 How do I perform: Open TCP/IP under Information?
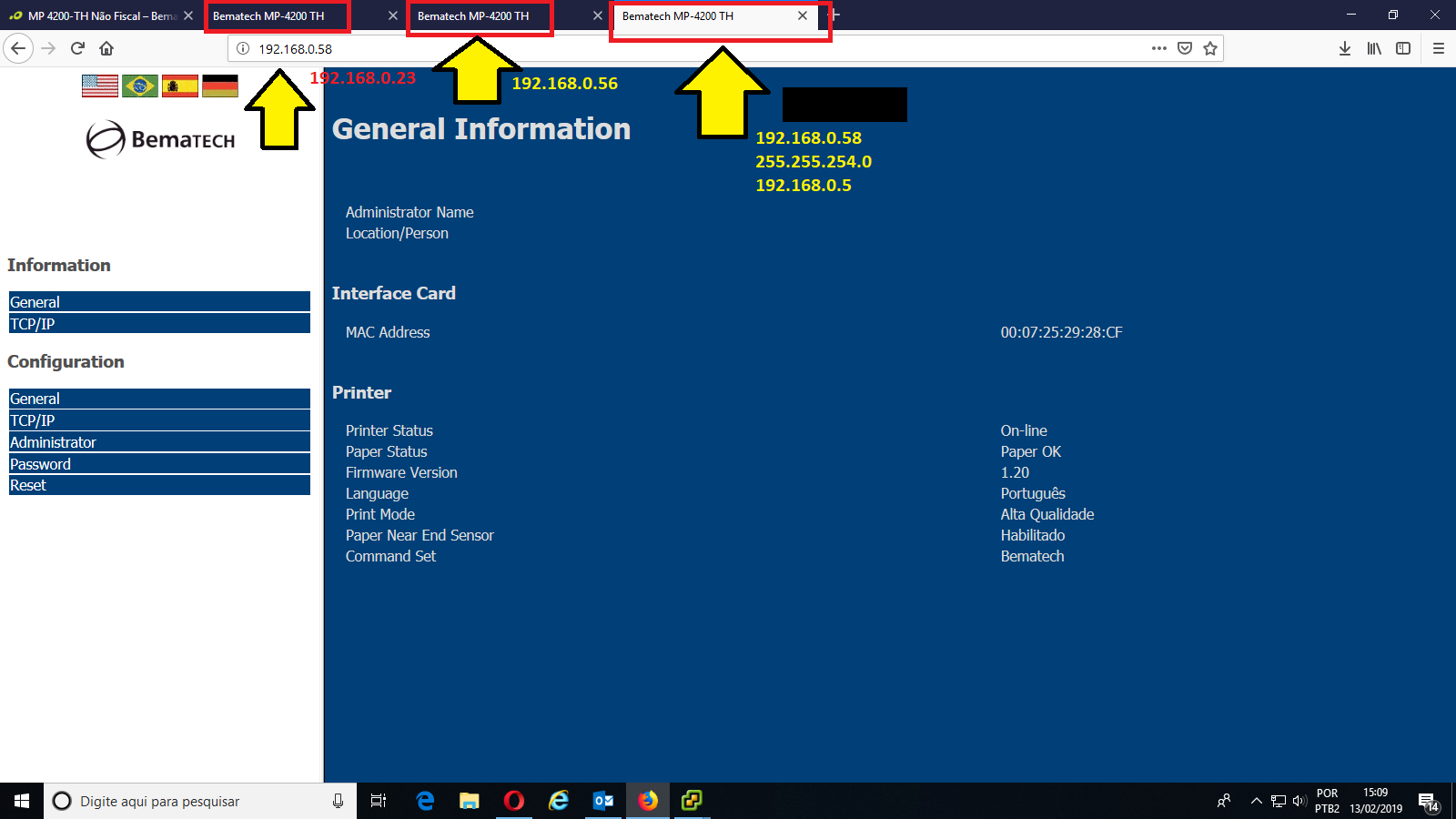click(159, 323)
